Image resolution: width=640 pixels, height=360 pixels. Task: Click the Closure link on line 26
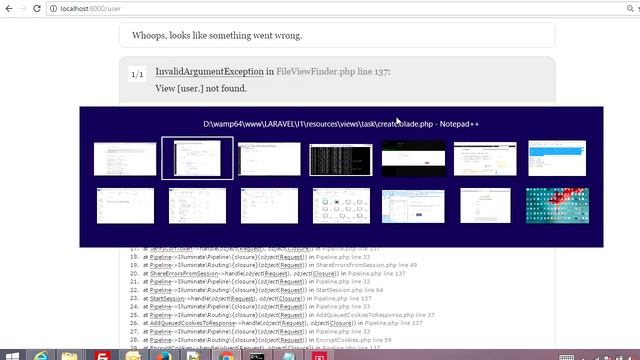[341, 323]
